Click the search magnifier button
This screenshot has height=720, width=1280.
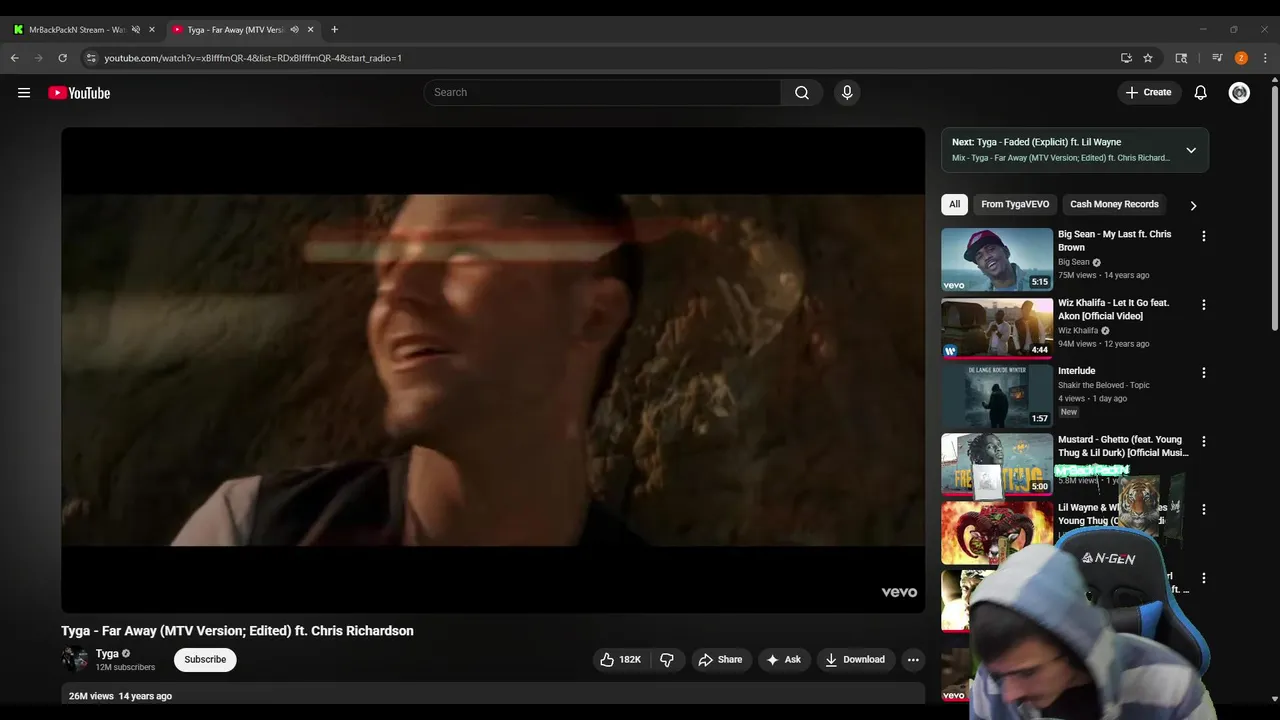click(802, 92)
